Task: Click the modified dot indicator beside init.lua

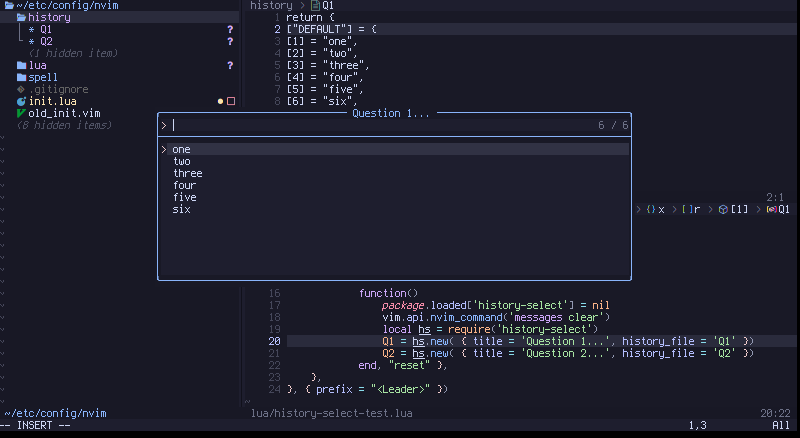Action: [x=220, y=102]
